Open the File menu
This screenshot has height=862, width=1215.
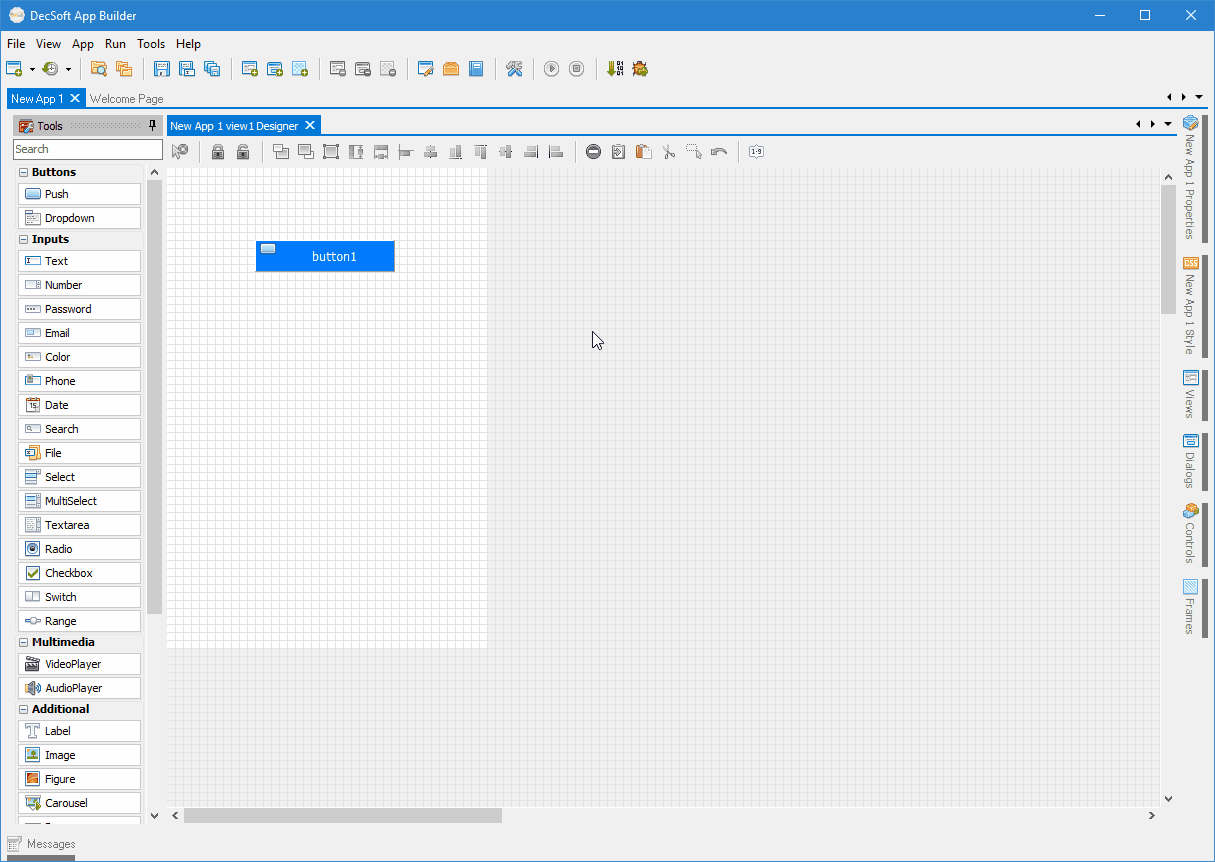click(16, 44)
